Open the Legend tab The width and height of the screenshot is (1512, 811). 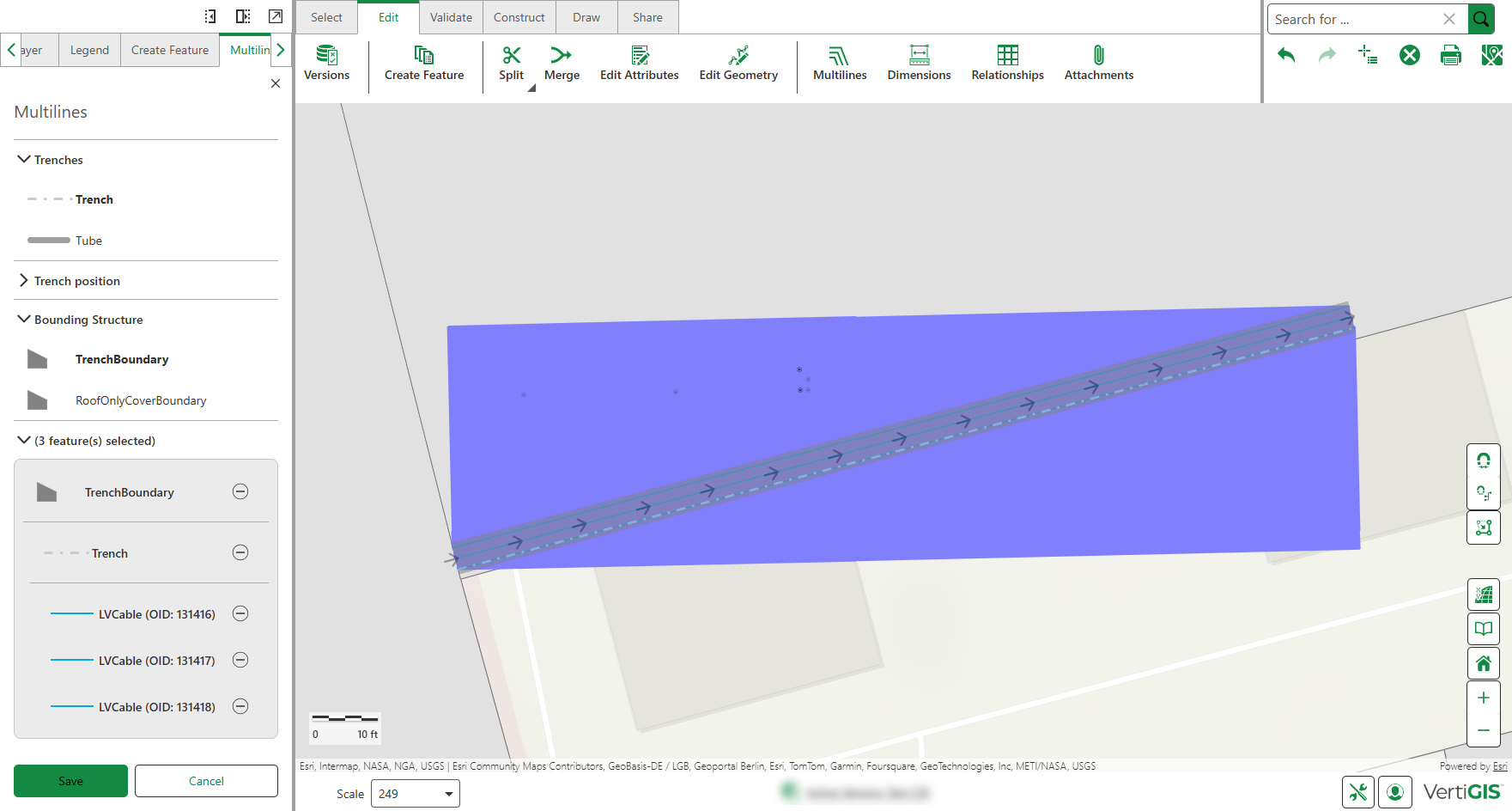89,50
